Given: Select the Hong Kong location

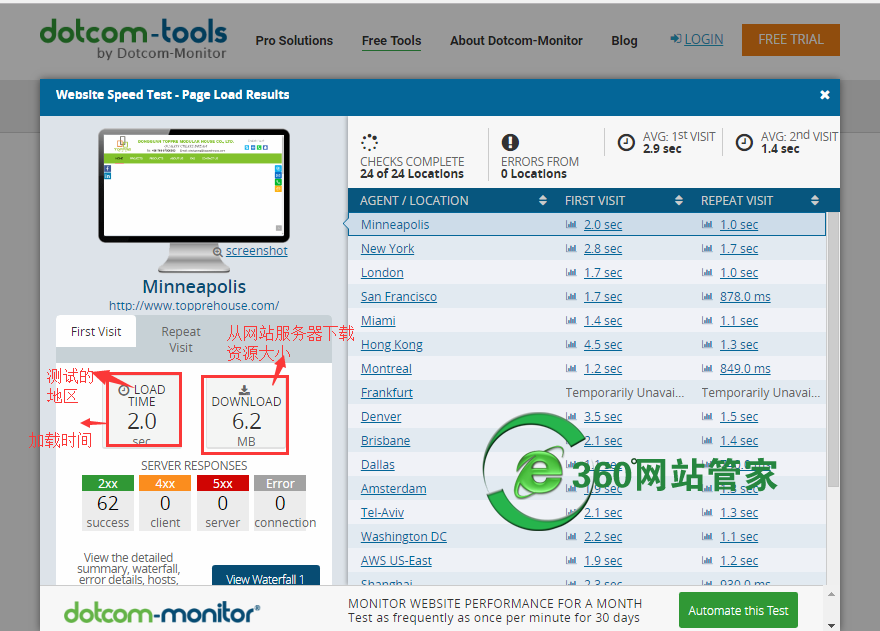Looking at the screenshot, I should [x=392, y=345].
